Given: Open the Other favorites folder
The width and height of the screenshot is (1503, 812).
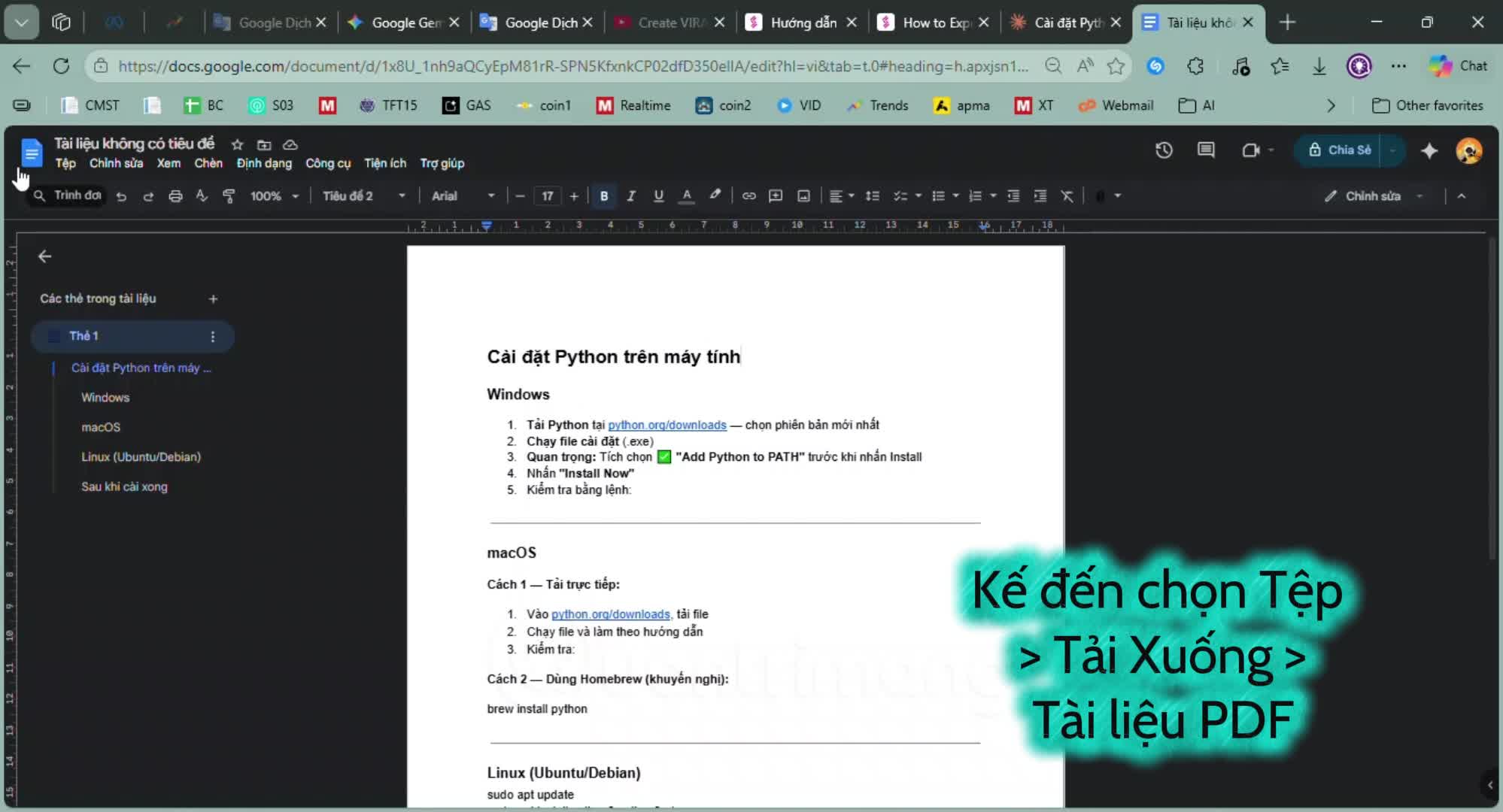Looking at the screenshot, I should [1428, 105].
